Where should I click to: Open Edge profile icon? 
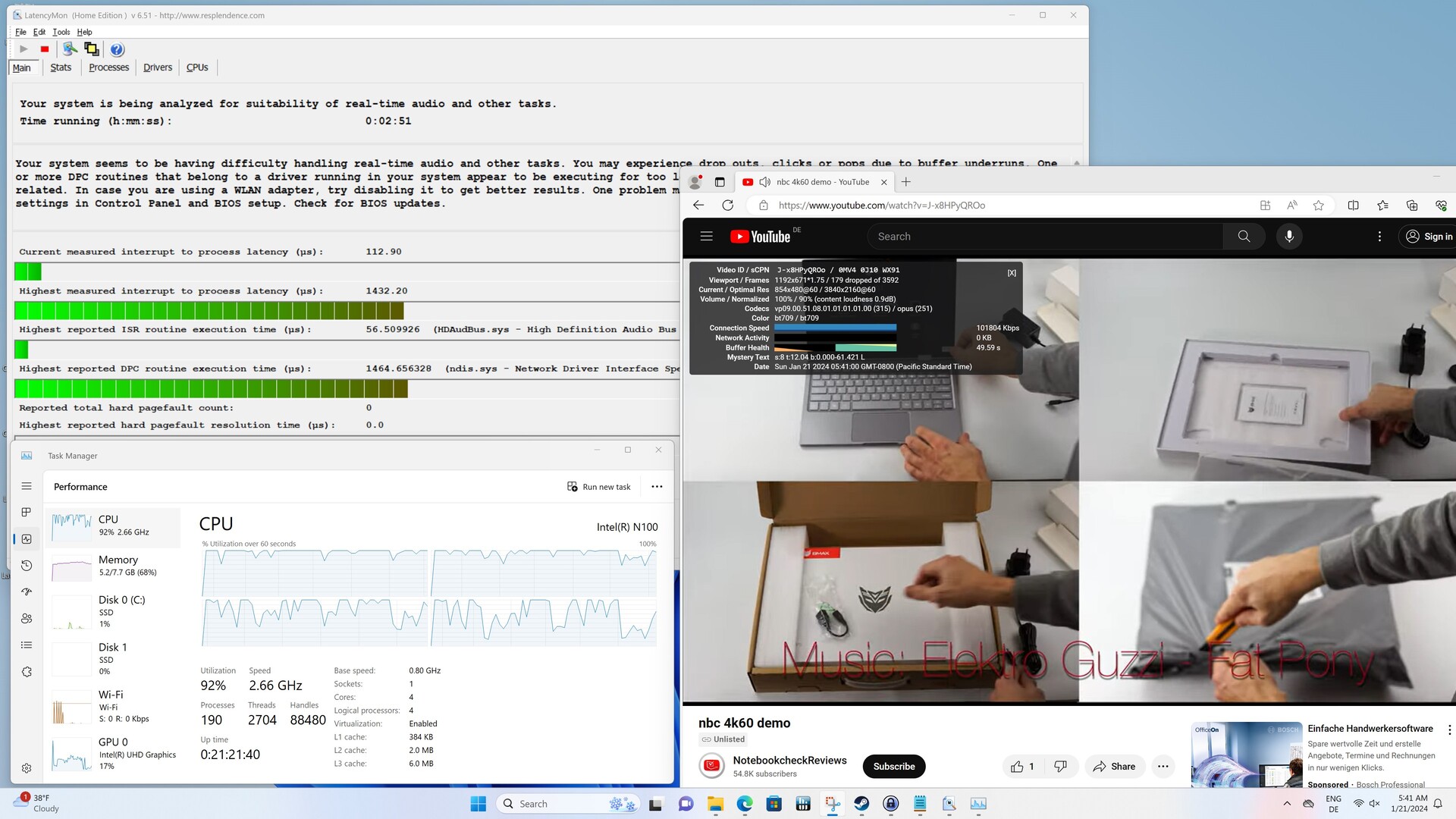(x=695, y=182)
